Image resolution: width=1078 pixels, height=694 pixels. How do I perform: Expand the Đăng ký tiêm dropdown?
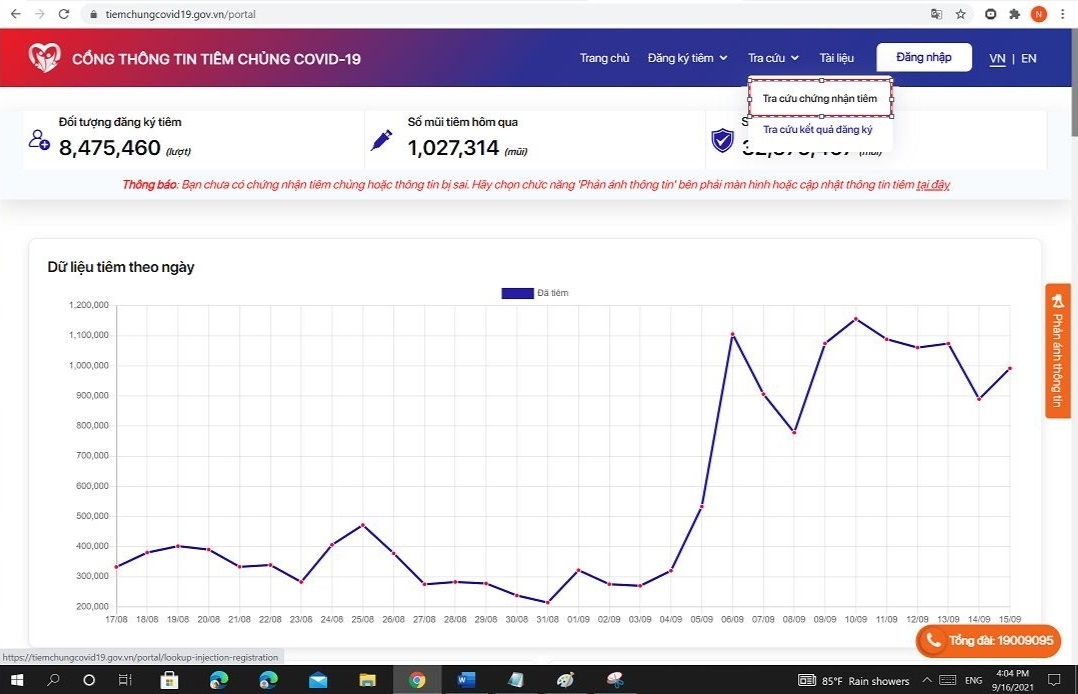pyautogui.click(x=687, y=58)
